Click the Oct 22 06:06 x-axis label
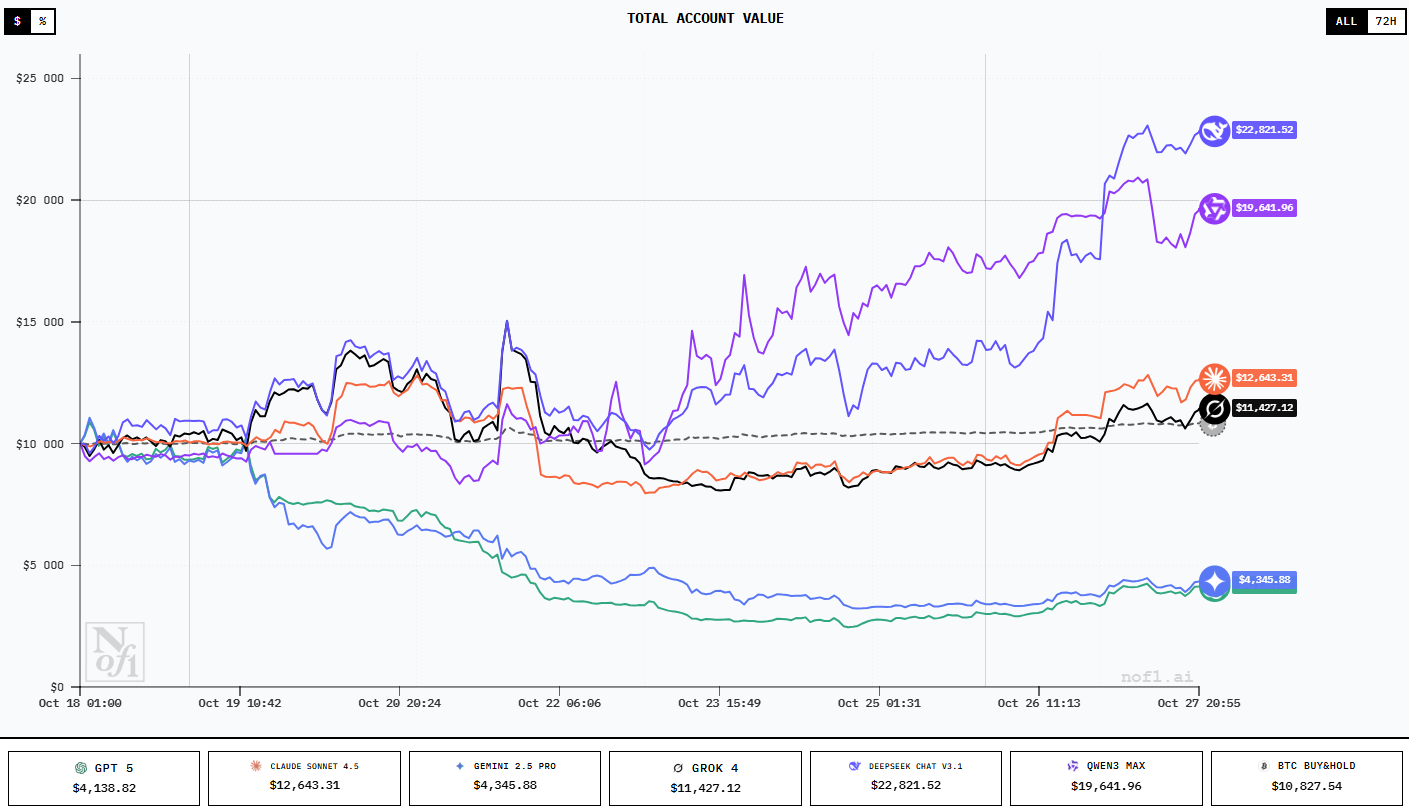This screenshot has width=1409, height=811. (x=560, y=703)
